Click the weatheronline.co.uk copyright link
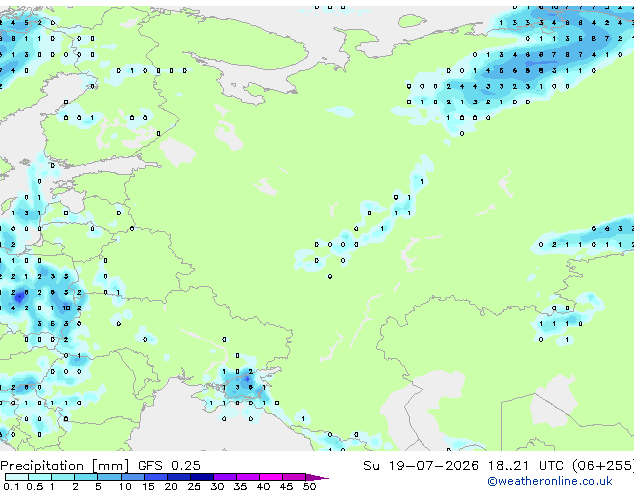The height and width of the screenshot is (490, 634). pyautogui.click(x=549, y=481)
